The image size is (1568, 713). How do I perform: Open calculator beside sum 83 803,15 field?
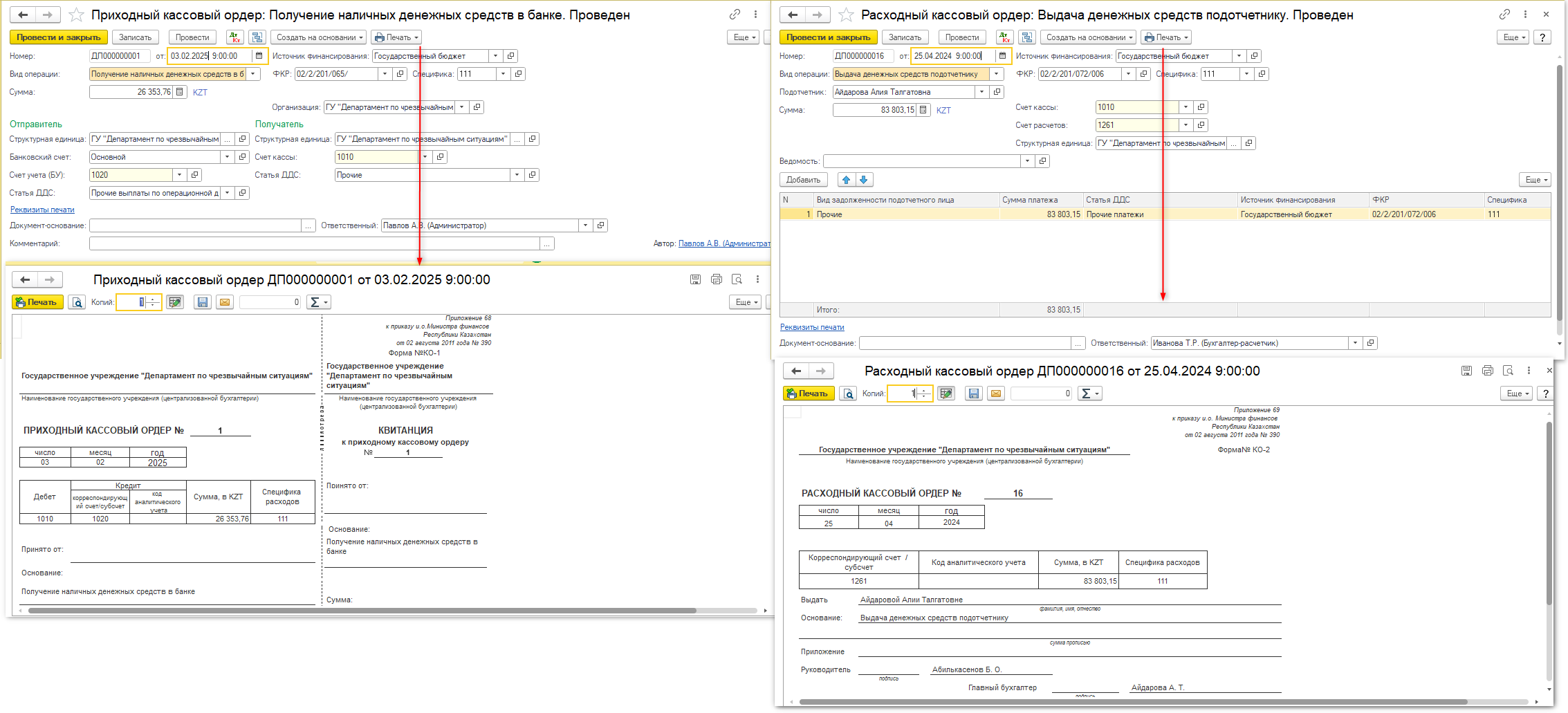click(x=923, y=110)
